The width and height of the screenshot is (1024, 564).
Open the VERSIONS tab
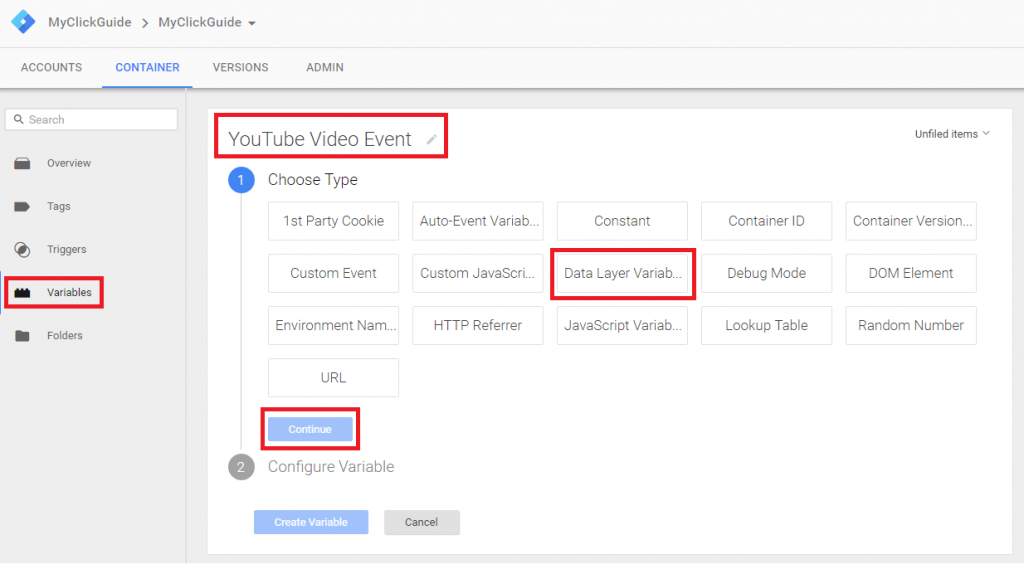[240, 67]
